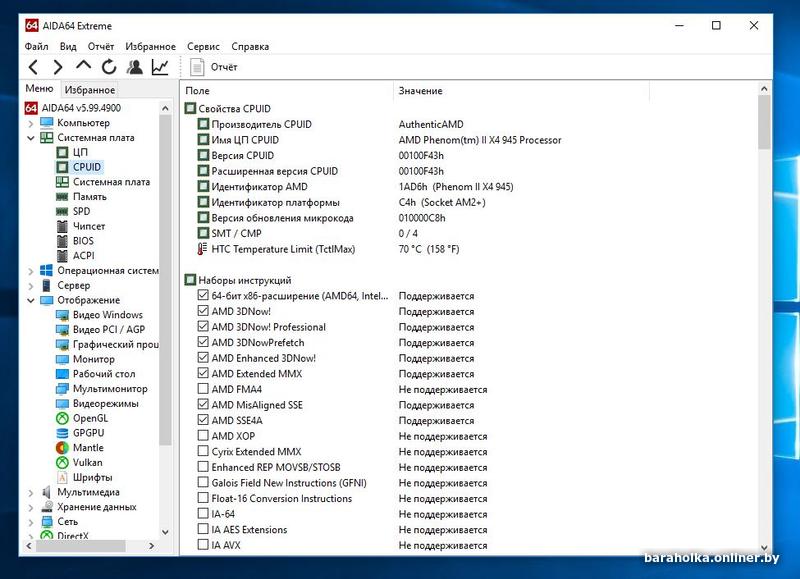Image resolution: width=800 pixels, height=579 pixels.
Task: Collapse the Системная плата tree node
Action: tap(31, 138)
